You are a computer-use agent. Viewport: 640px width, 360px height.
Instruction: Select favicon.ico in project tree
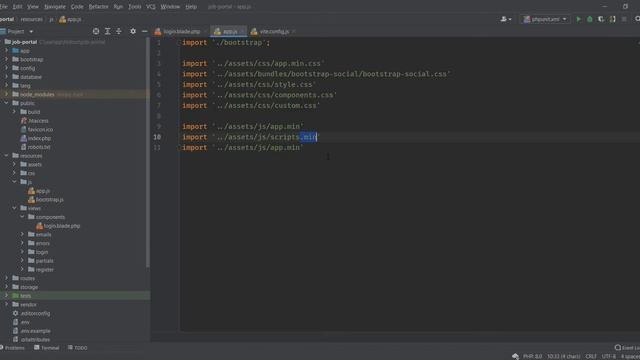37,129
